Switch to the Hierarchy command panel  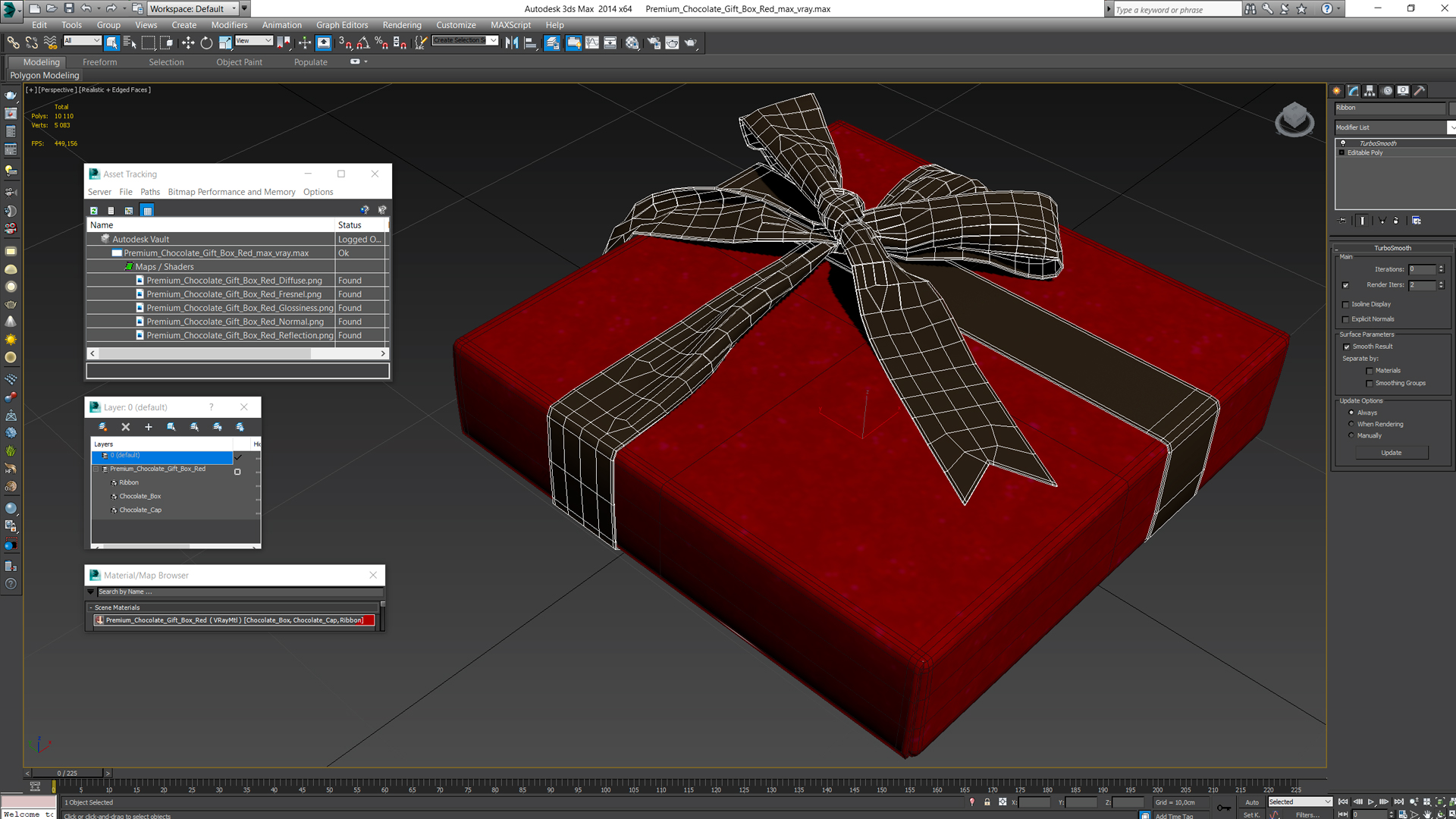[1370, 90]
